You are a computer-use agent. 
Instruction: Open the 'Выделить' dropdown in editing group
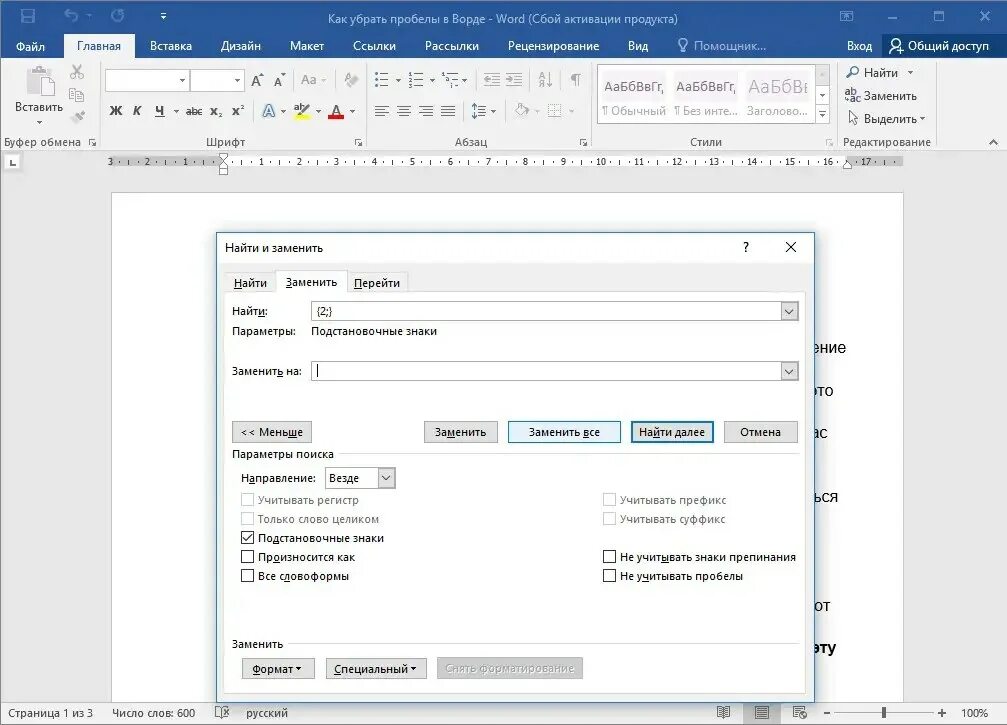pyautogui.click(x=887, y=119)
